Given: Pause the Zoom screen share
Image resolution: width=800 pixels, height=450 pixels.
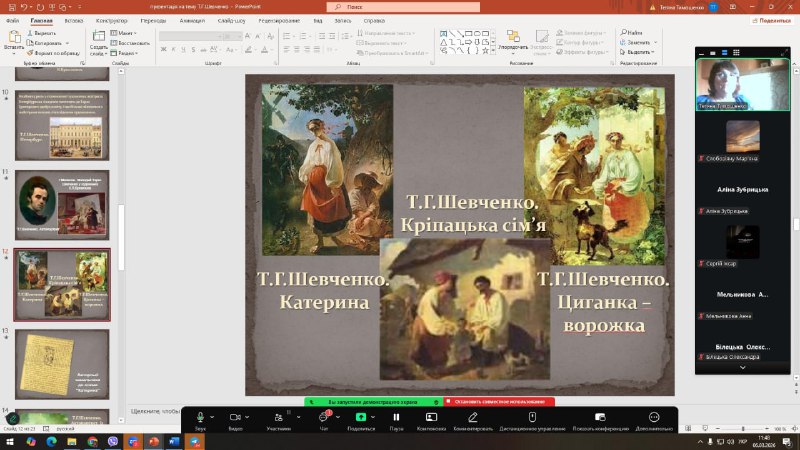Looking at the screenshot, I should pyautogui.click(x=396, y=417).
